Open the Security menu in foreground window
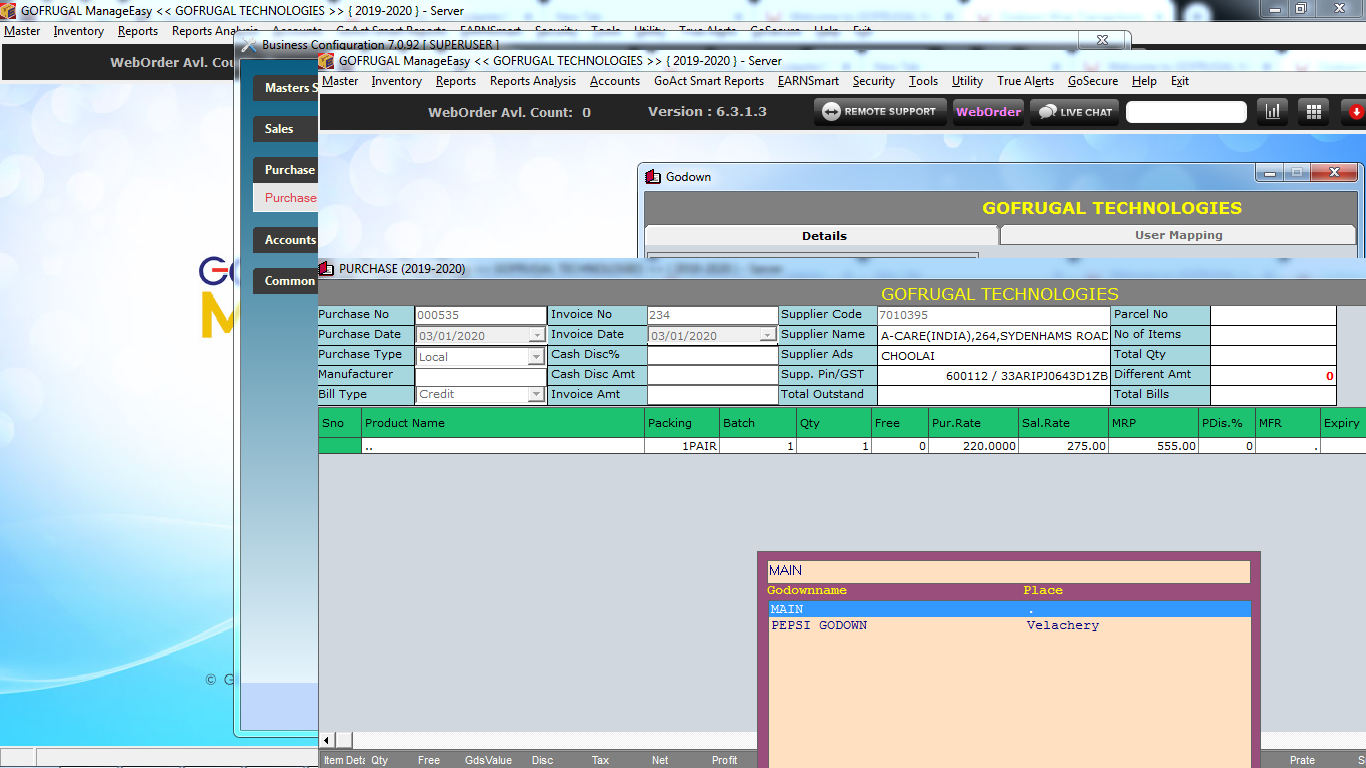Screen dimensions: 1366x768 click(874, 81)
